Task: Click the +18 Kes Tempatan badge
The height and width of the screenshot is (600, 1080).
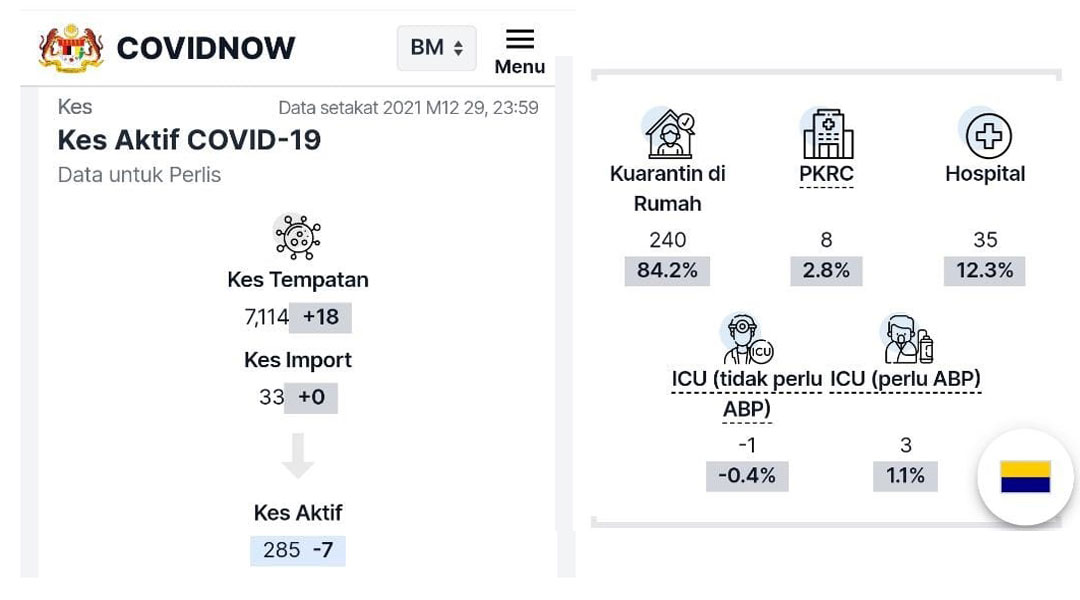Action: coord(320,317)
